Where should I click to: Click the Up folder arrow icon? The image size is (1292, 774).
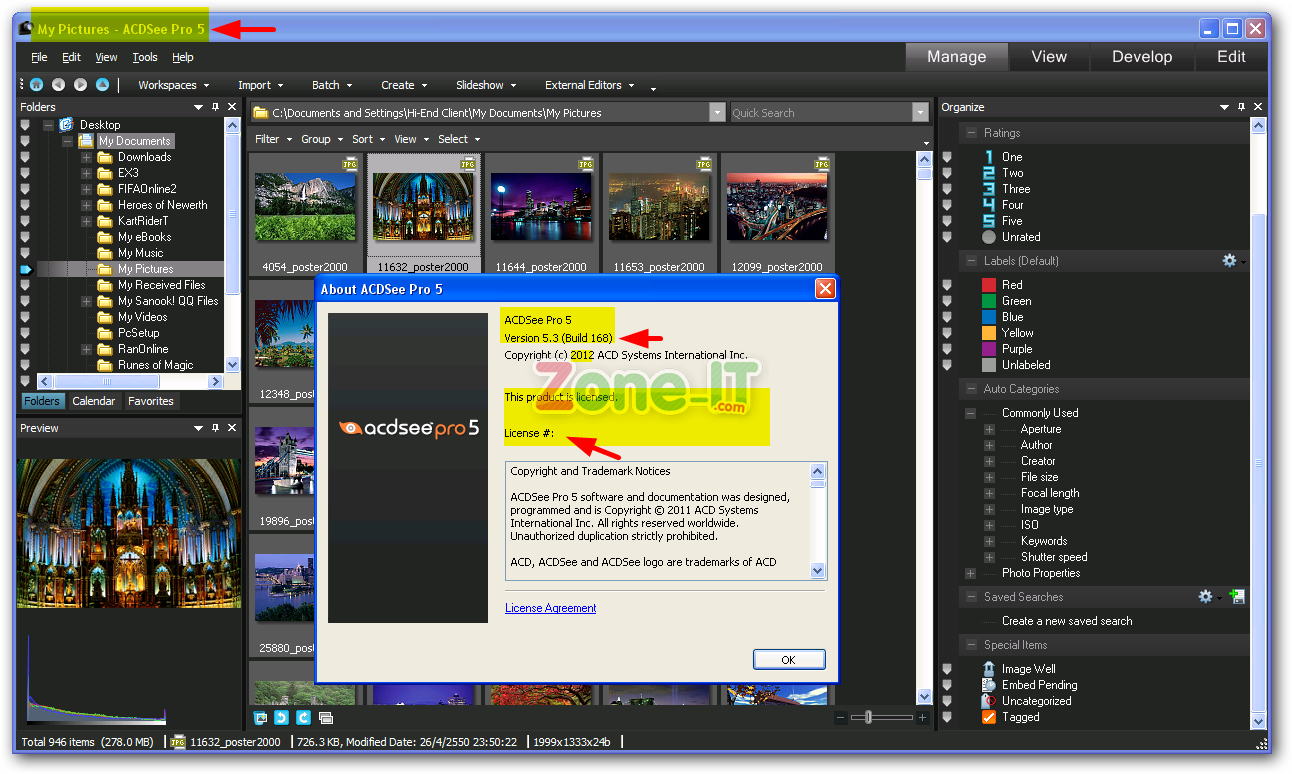[x=102, y=85]
